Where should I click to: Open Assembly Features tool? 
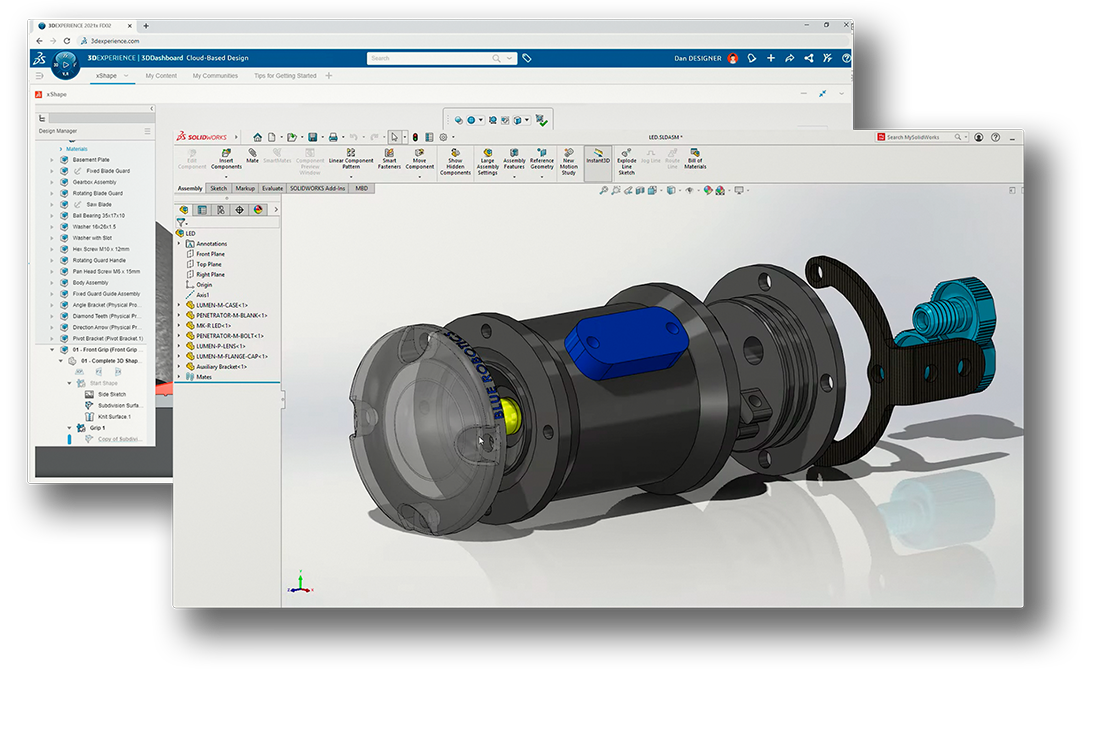514,159
